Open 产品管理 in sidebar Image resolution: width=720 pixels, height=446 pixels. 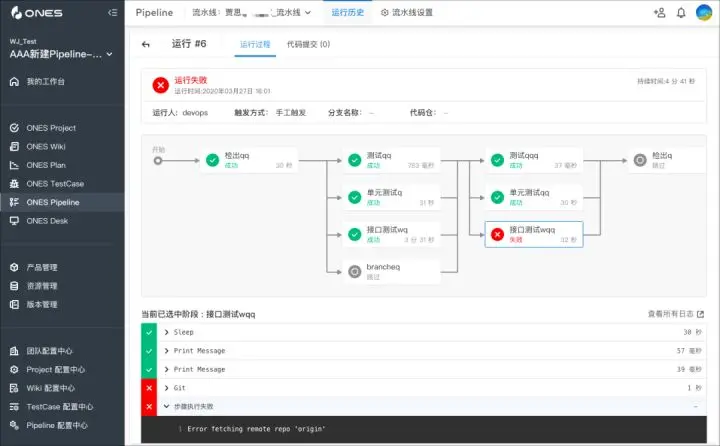(62, 267)
